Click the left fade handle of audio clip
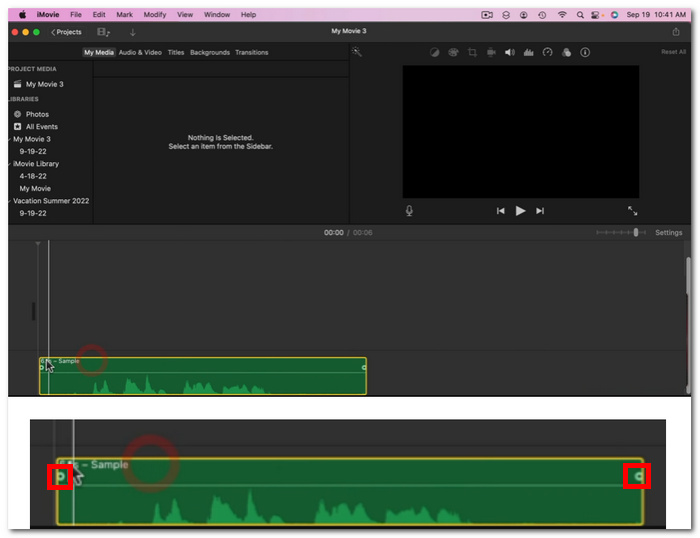 click(x=42, y=368)
